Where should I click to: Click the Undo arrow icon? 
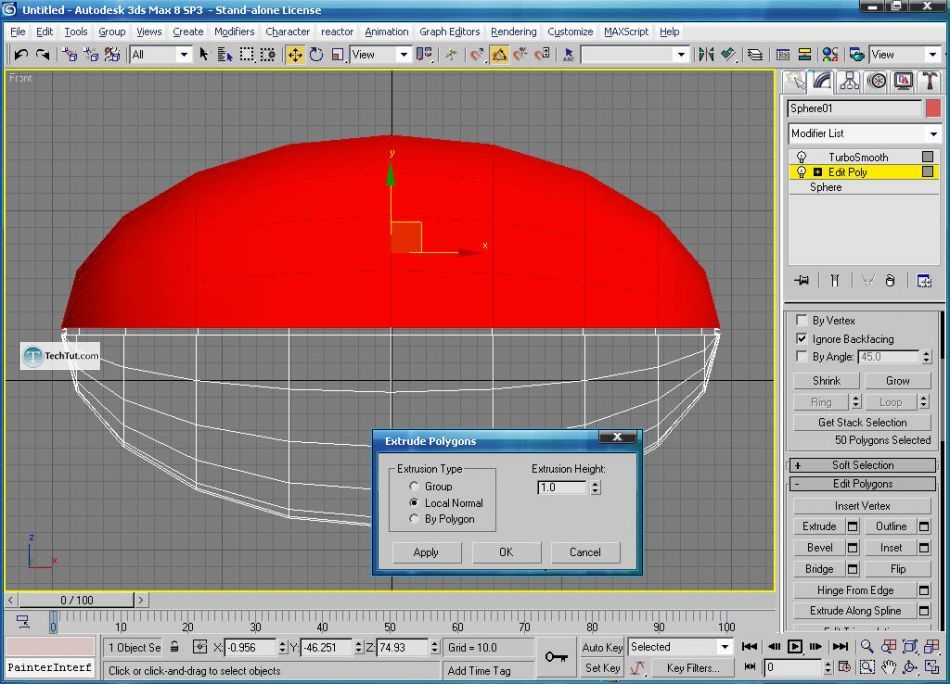pos(21,55)
